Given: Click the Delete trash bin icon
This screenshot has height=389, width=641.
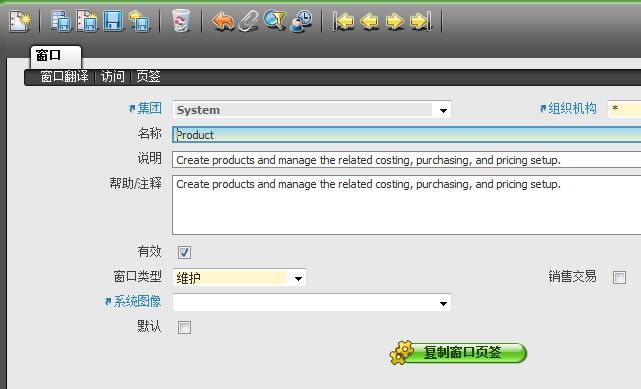Looking at the screenshot, I should tap(181, 21).
